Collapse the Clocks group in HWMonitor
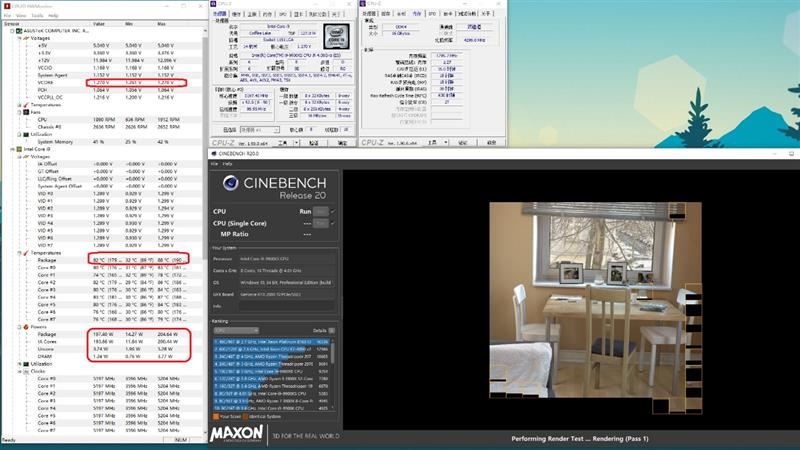The image size is (800, 450). coord(19,371)
